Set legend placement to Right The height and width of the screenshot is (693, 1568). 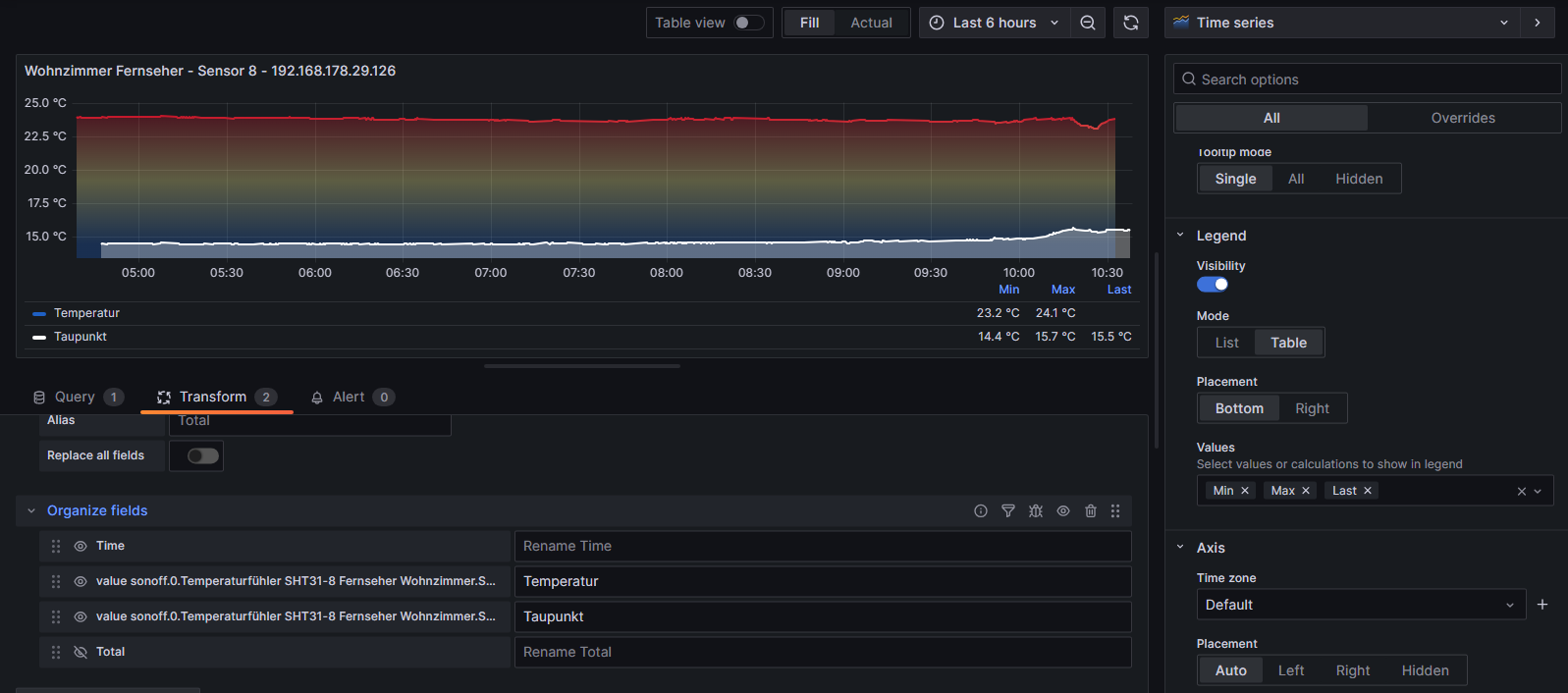(x=1312, y=408)
